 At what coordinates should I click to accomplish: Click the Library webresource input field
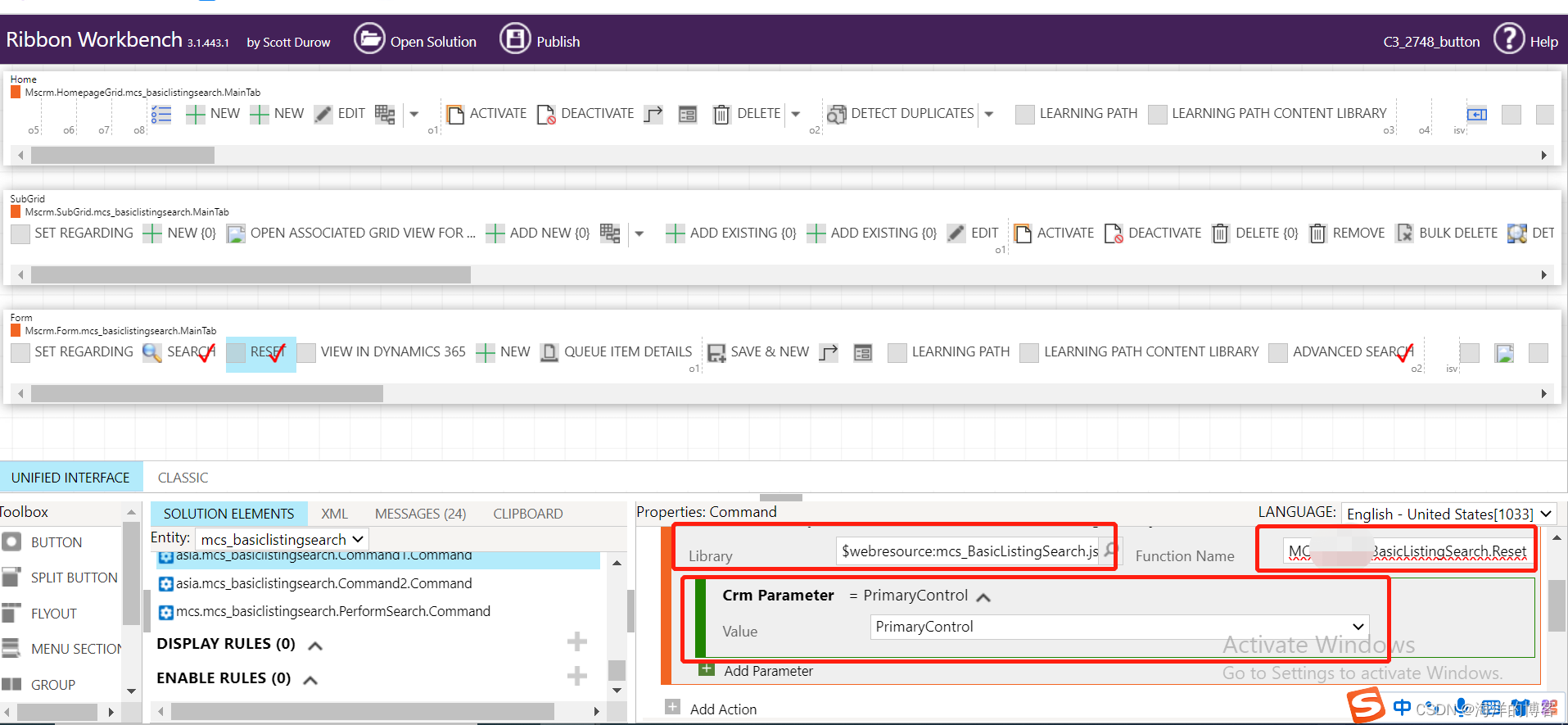[969, 551]
